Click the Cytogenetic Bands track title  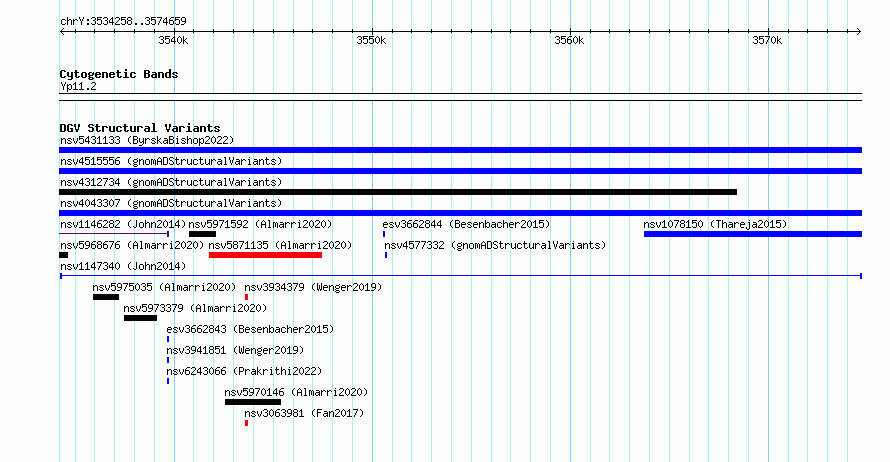coord(119,74)
